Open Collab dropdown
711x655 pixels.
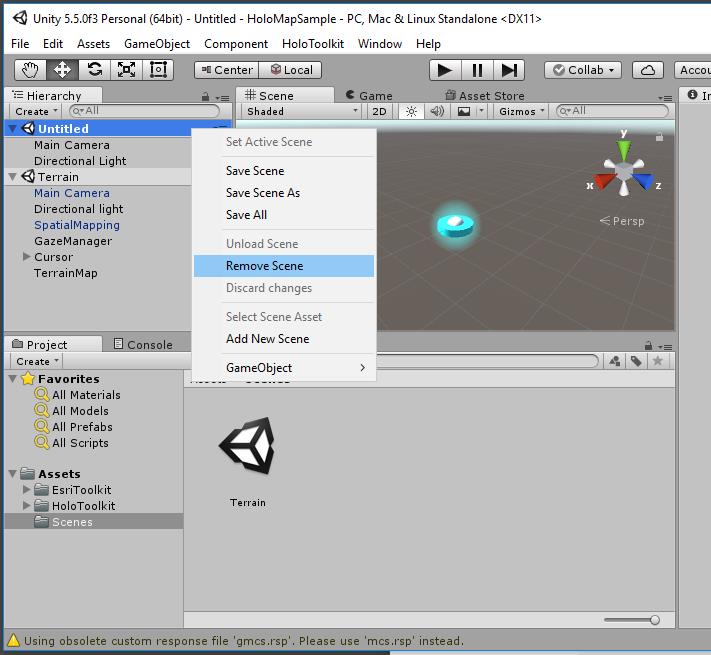point(583,70)
